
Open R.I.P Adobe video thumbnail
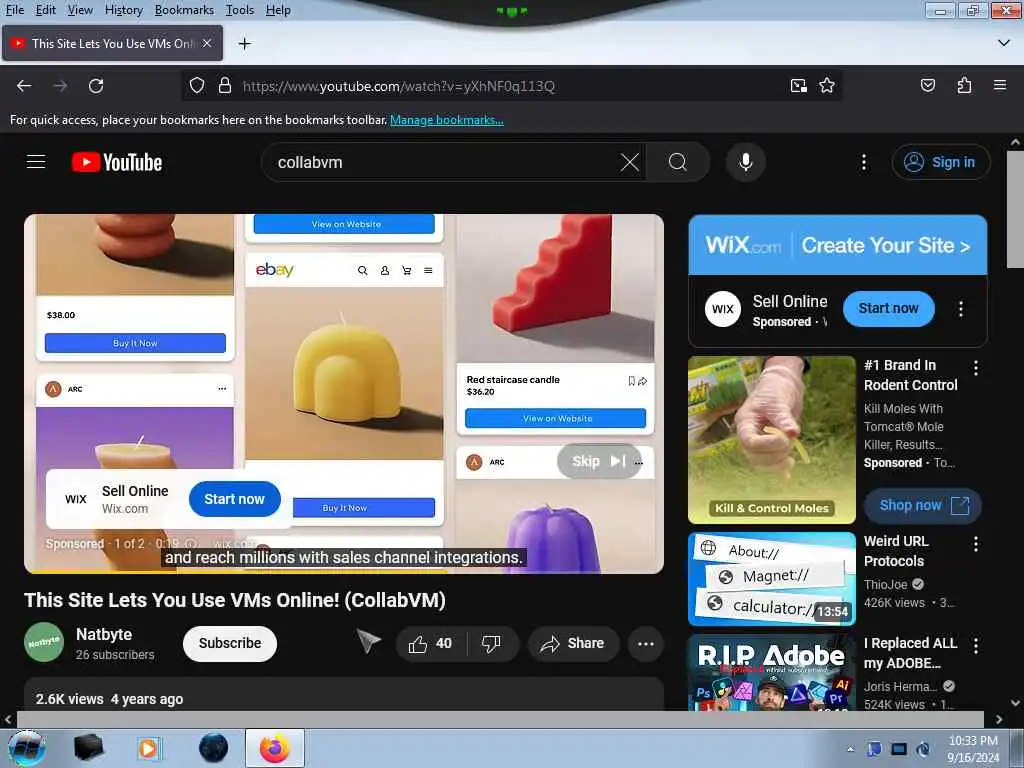772,673
